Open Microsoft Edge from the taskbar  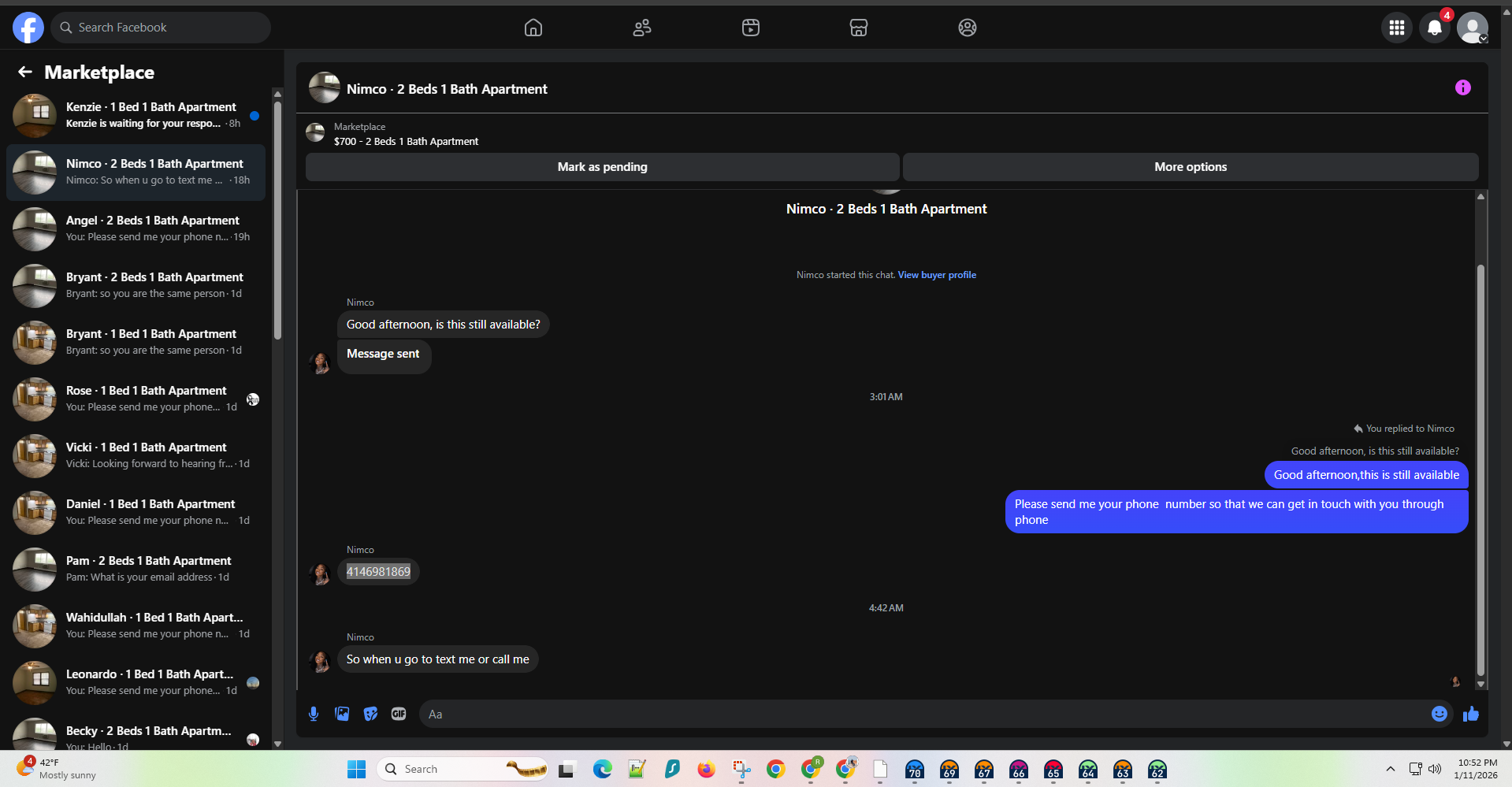click(x=603, y=769)
